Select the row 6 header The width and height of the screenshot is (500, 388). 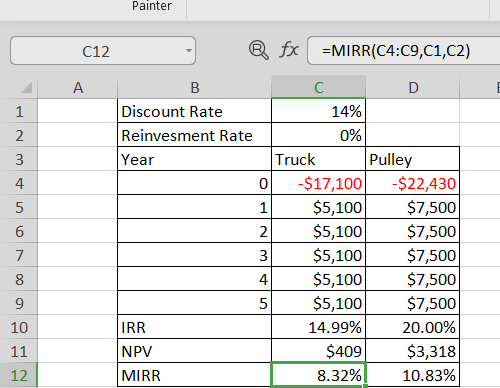pos(19,231)
